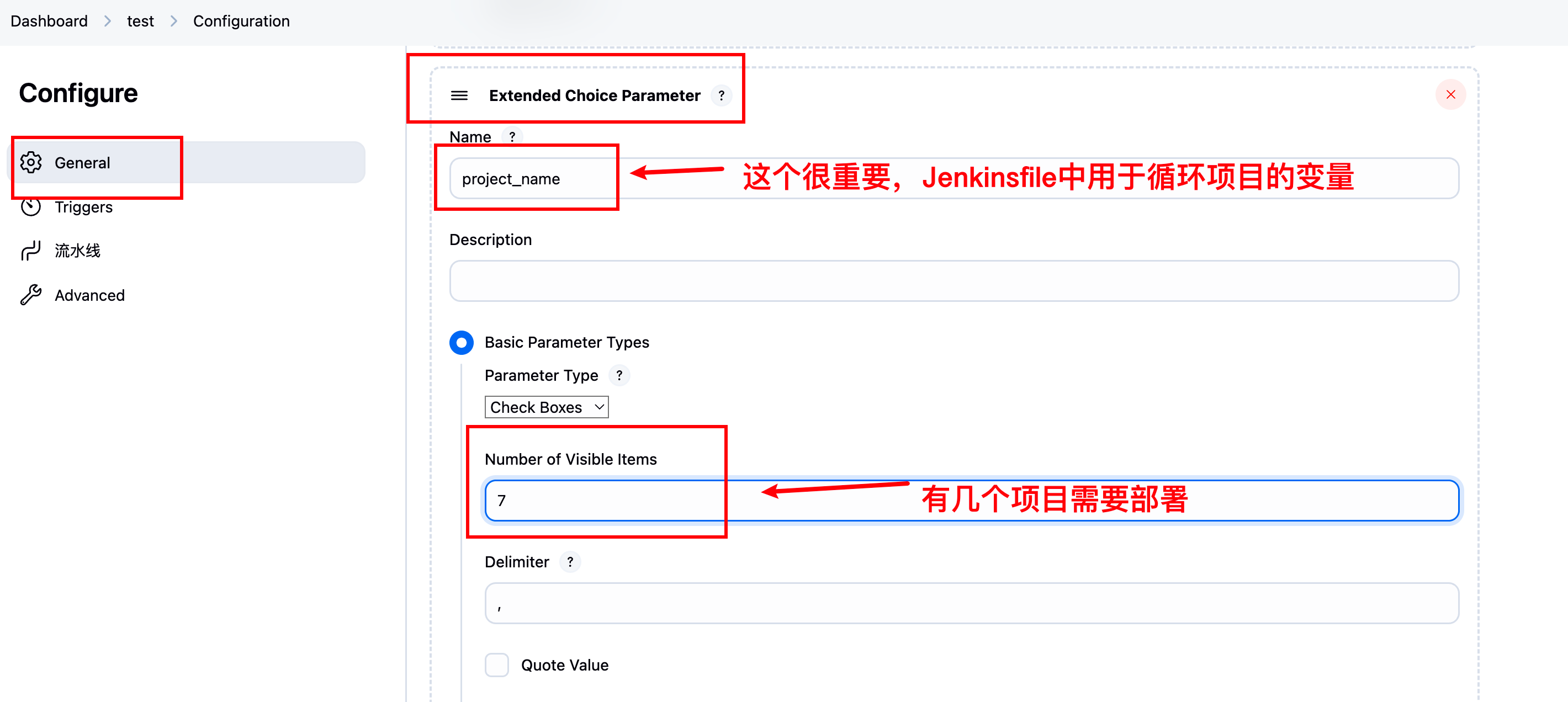Click the wrench icon beside Advanced
1568x702 pixels.
[31, 295]
